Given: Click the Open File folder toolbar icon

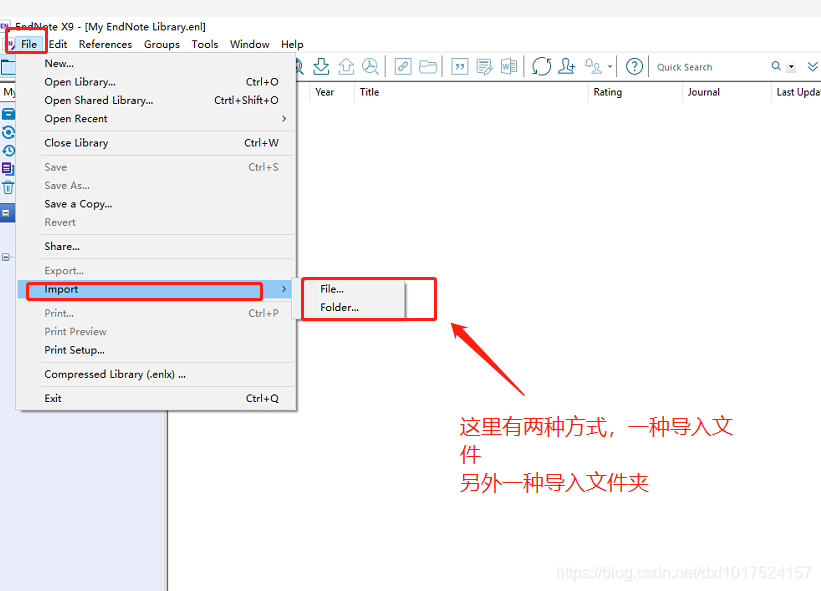Looking at the screenshot, I should click(428, 66).
